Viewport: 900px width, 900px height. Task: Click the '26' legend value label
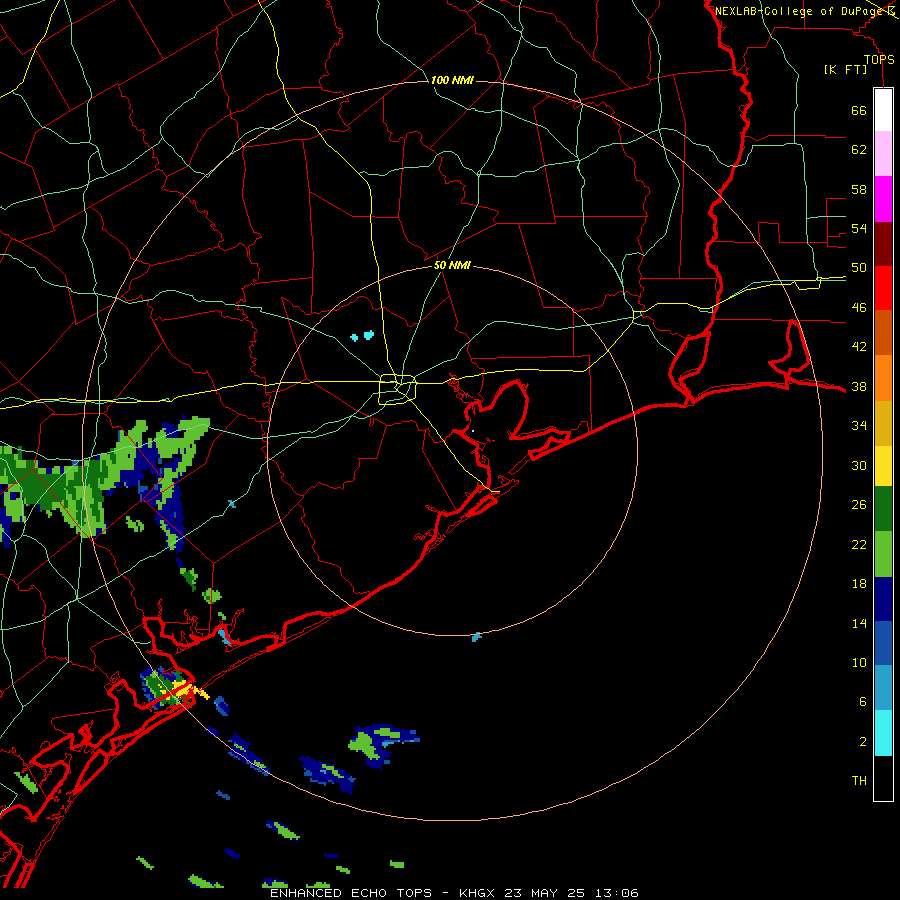point(859,505)
